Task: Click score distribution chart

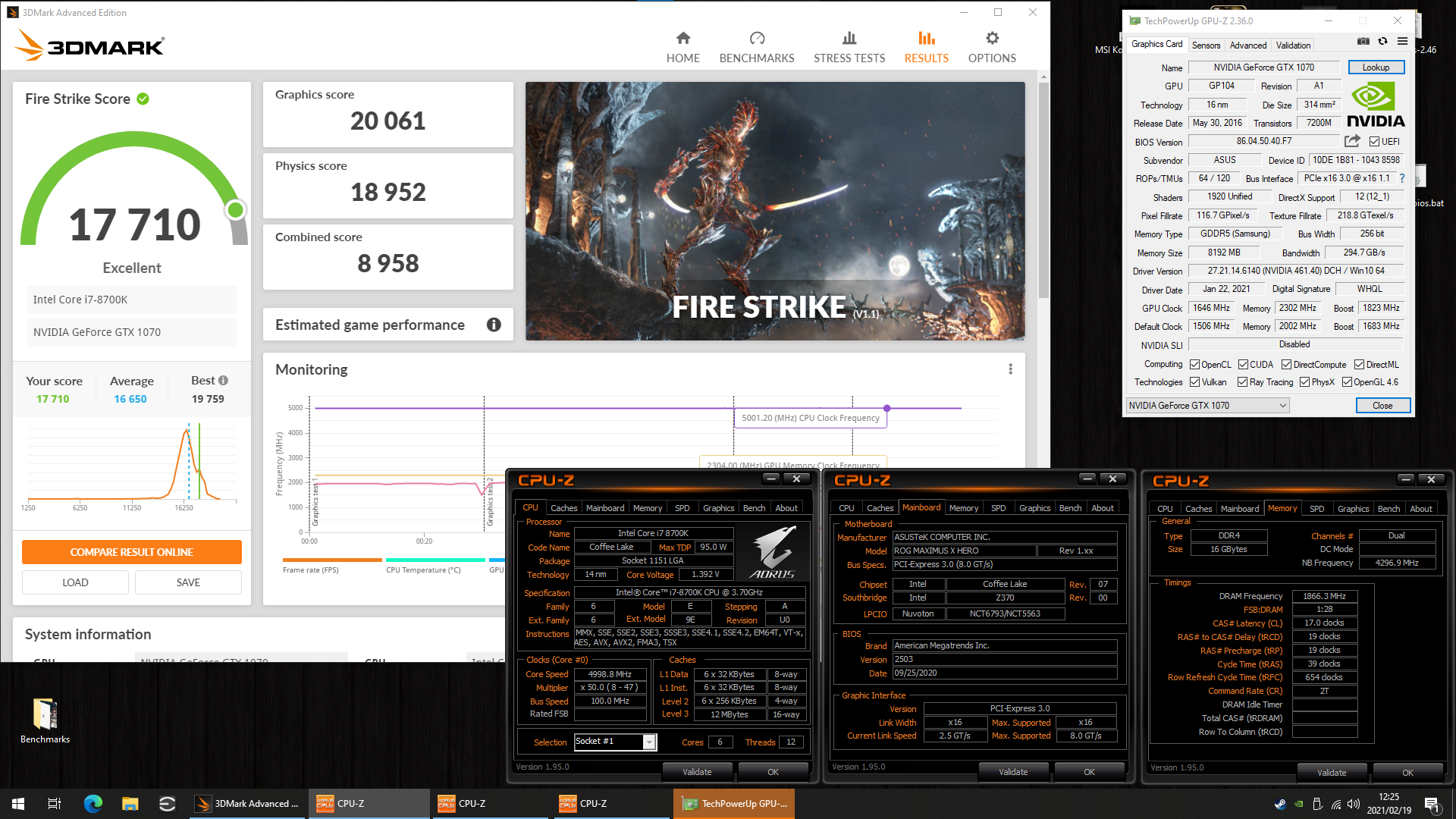Action: [x=132, y=464]
